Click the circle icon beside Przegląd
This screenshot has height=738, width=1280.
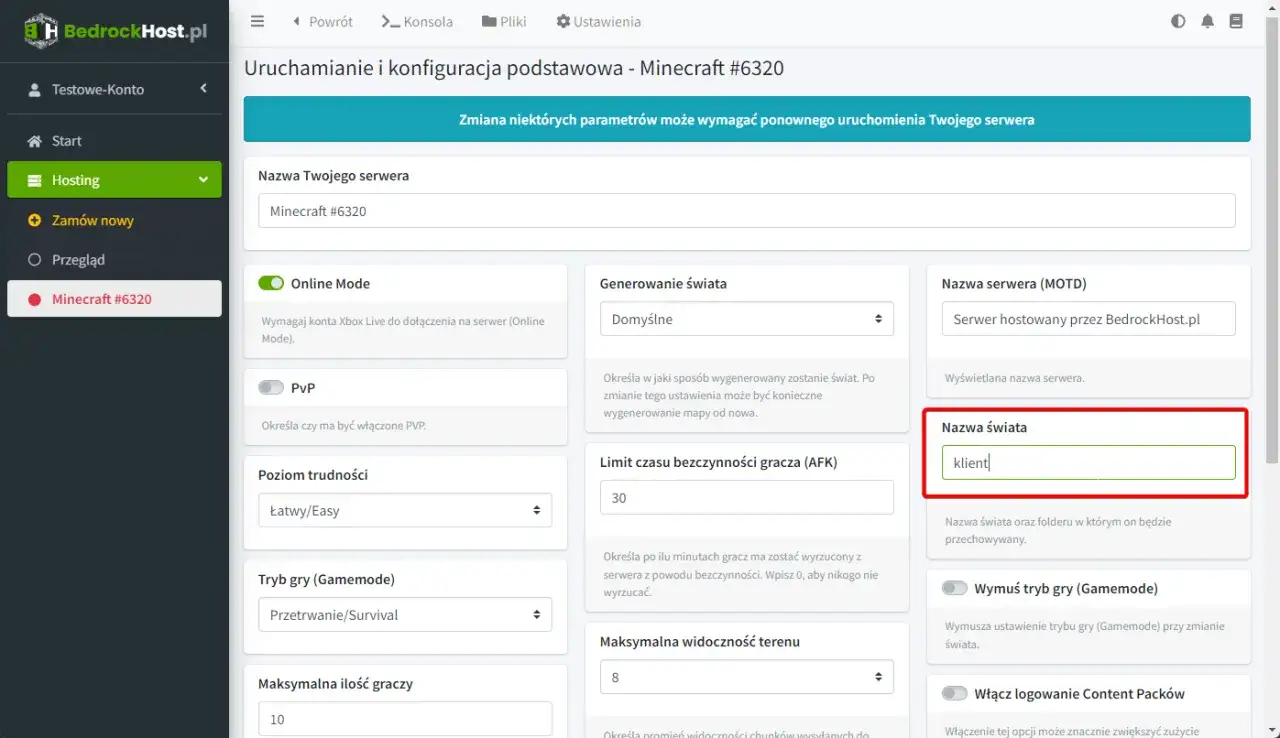pos(34,259)
